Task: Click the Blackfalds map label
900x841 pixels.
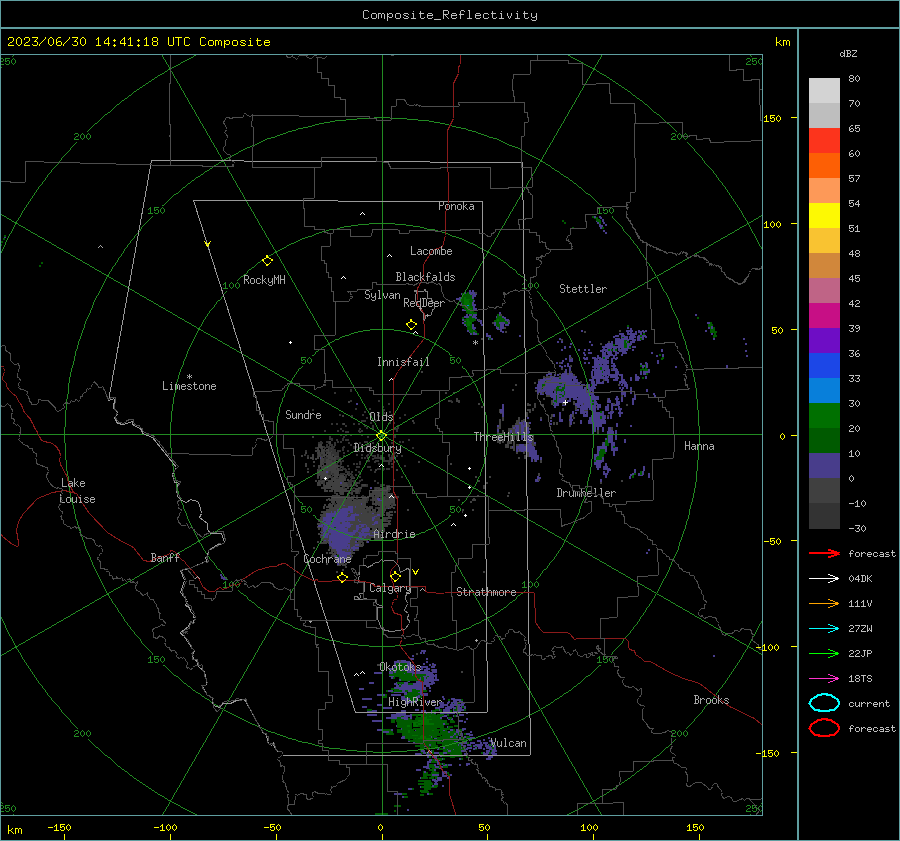Action: click(x=425, y=277)
